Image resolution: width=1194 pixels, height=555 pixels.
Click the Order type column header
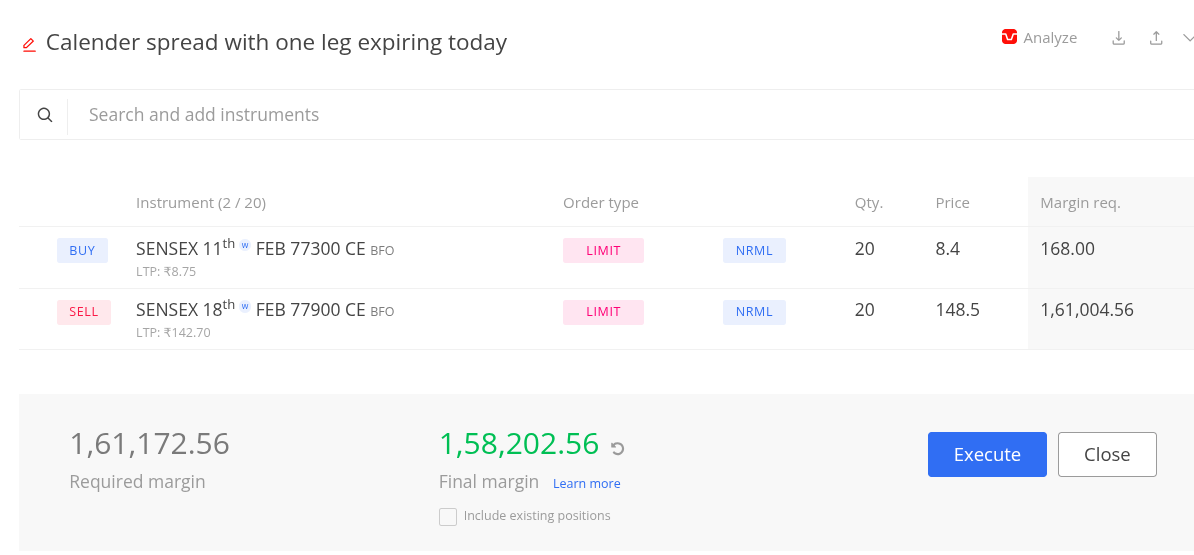click(x=601, y=203)
